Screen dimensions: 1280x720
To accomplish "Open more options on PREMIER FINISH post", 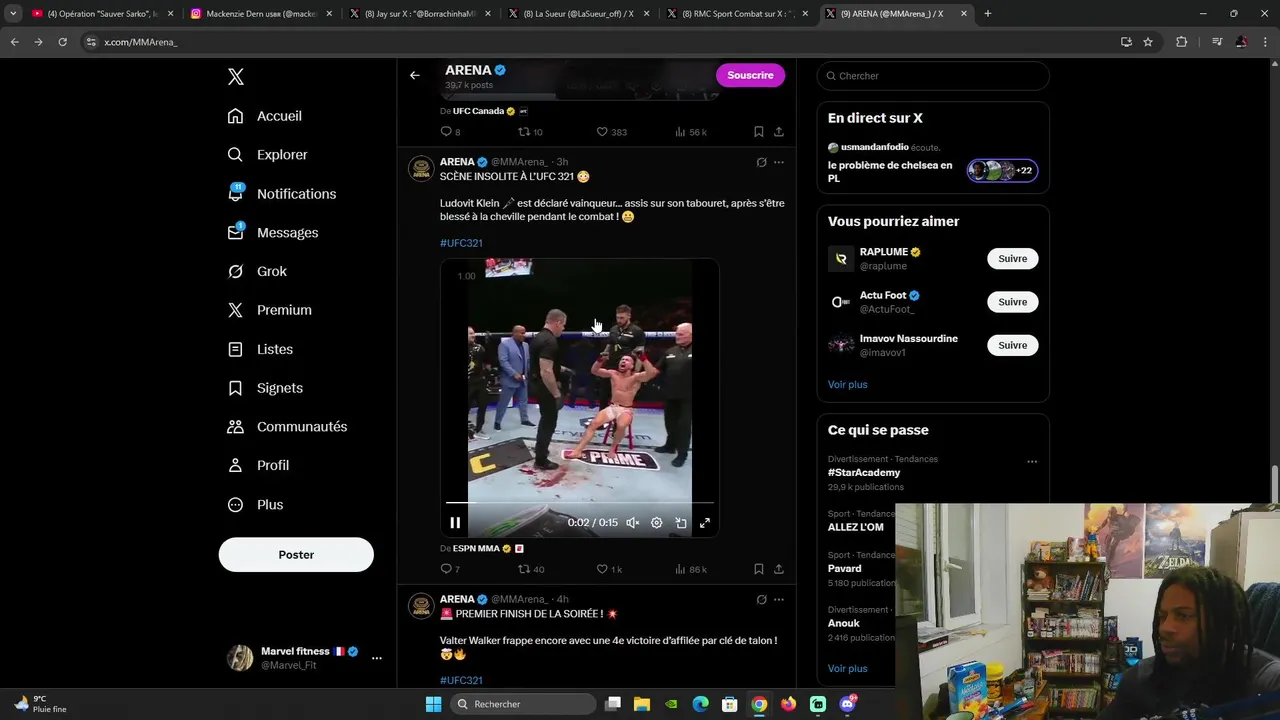I will 779,600.
